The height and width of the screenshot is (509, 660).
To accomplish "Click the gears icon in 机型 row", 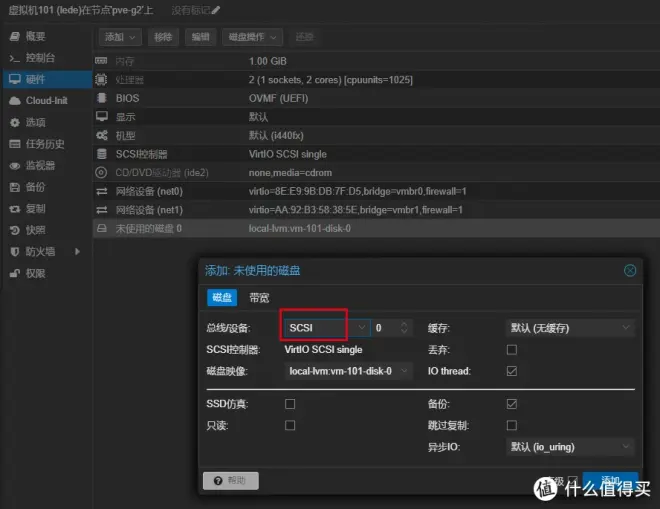I will coord(101,135).
